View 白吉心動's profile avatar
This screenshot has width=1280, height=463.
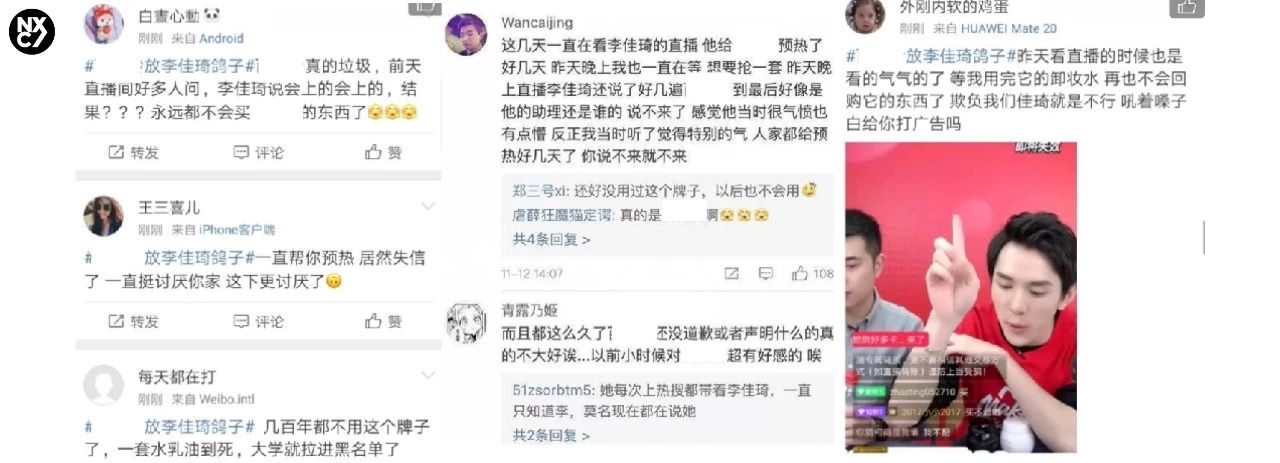pyautogui.click(x=104, y=24)
